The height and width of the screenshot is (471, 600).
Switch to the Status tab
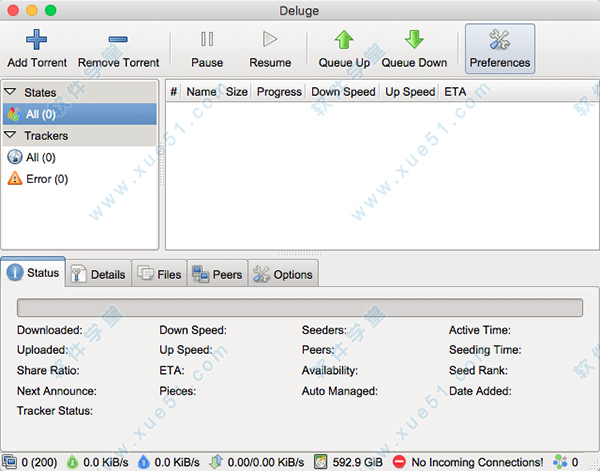[33, 272]
